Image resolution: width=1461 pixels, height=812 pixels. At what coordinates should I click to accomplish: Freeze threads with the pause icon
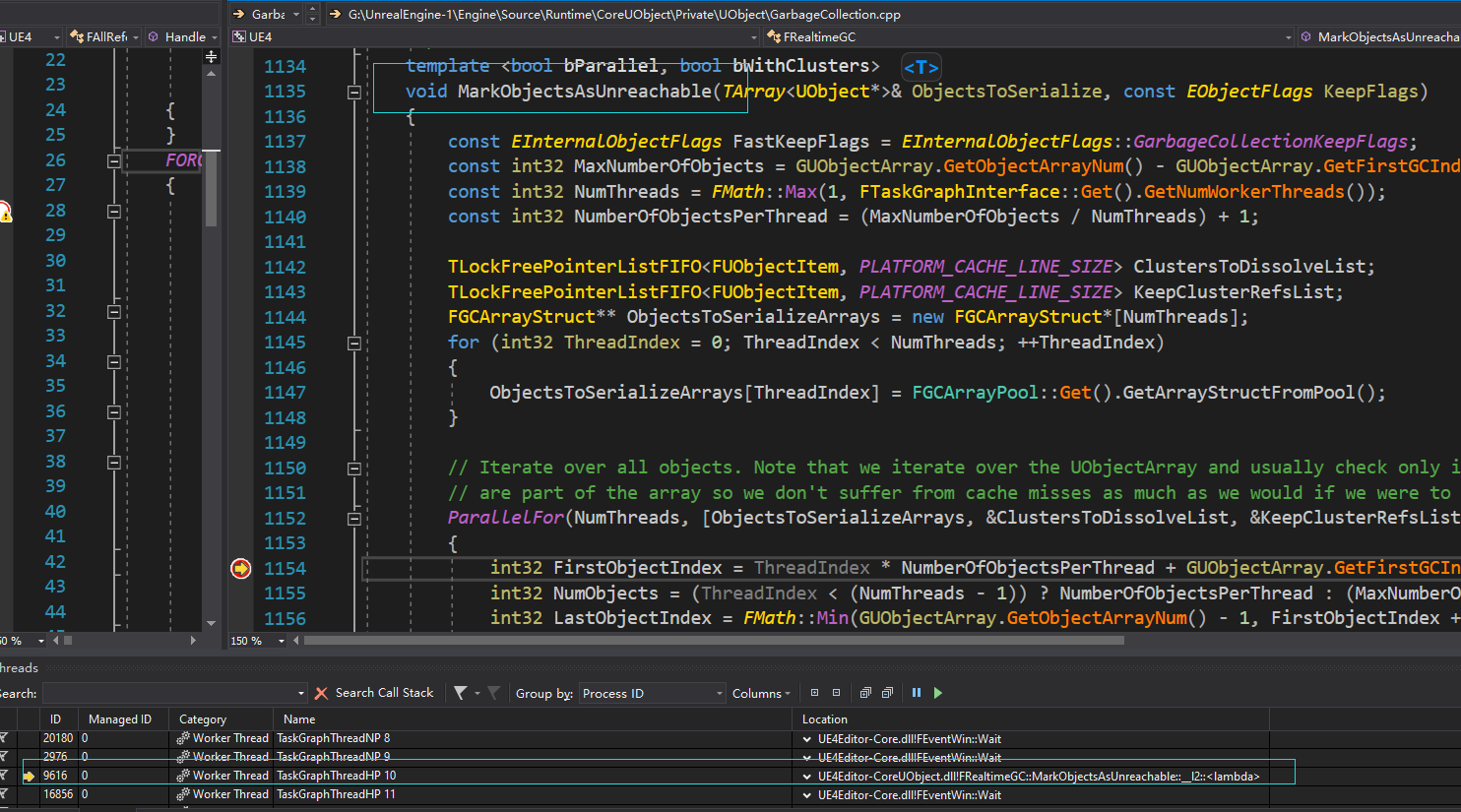(917, 692)
